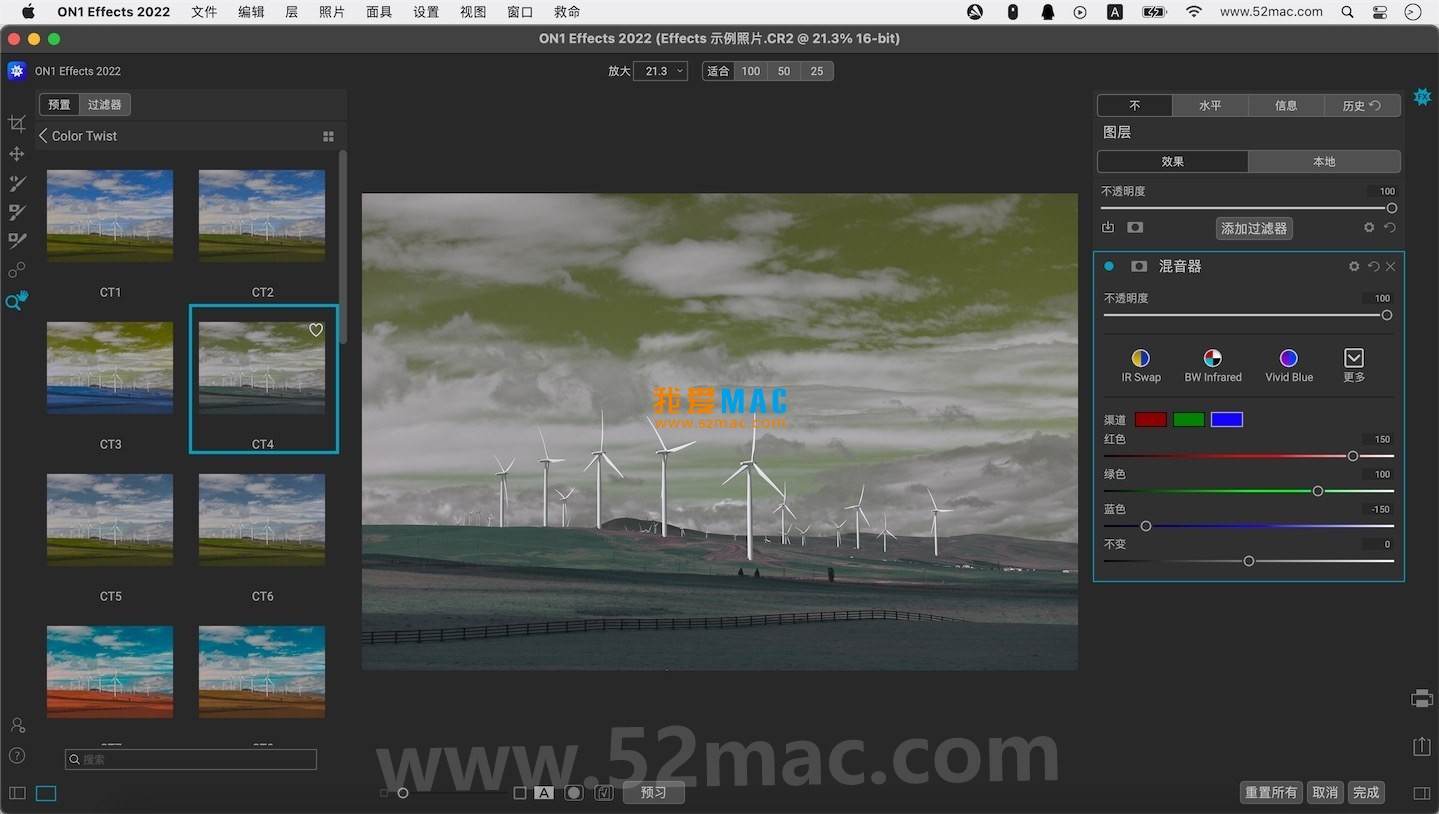The image size is (1439, 814).
Task: Switch to the single-view layout icon
Action: pyautogui.click(x=46, y=793)
